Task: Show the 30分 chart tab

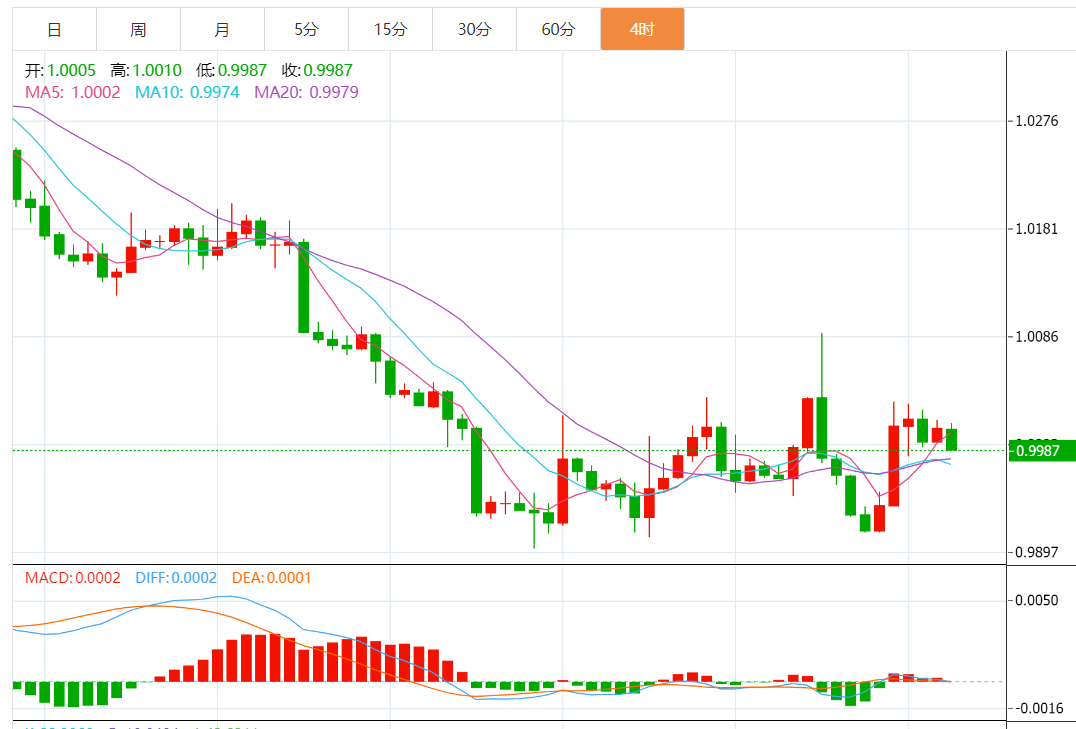Action: click(474, 30)
